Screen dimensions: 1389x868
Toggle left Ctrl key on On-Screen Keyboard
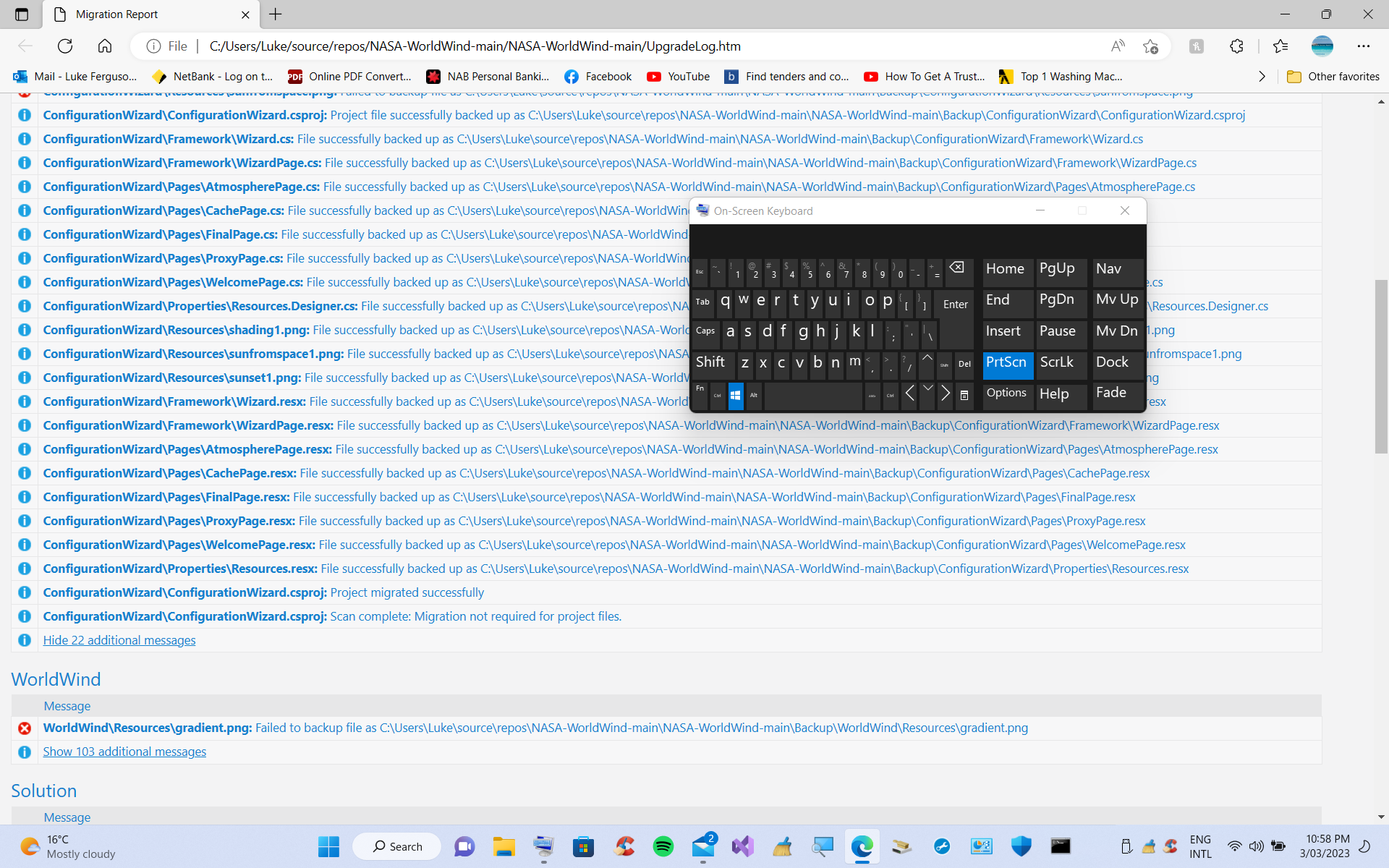pos(718,395)
